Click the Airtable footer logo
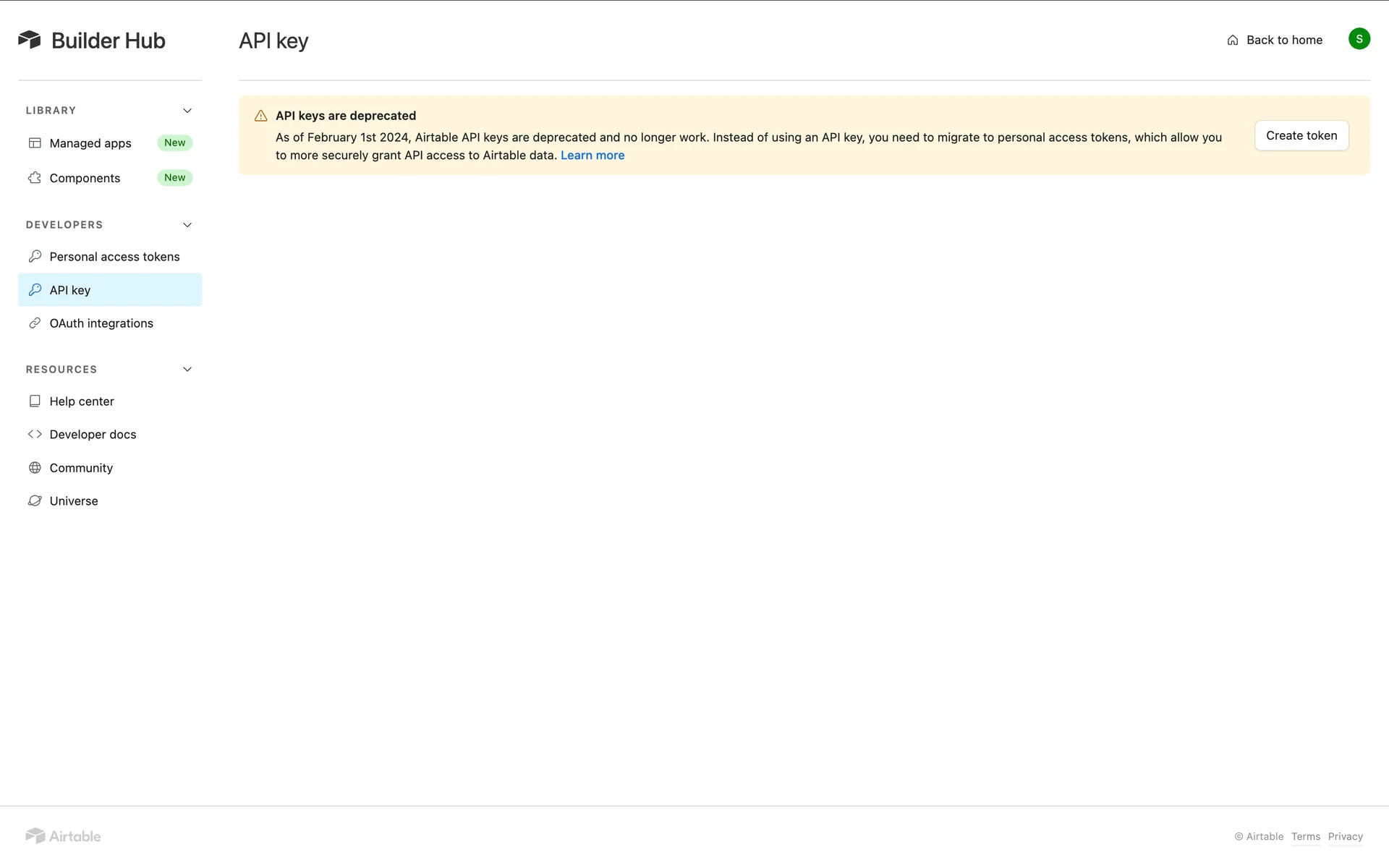This screenshot has width=1389, height=868. pyautogui.click(x=64, y=836)
